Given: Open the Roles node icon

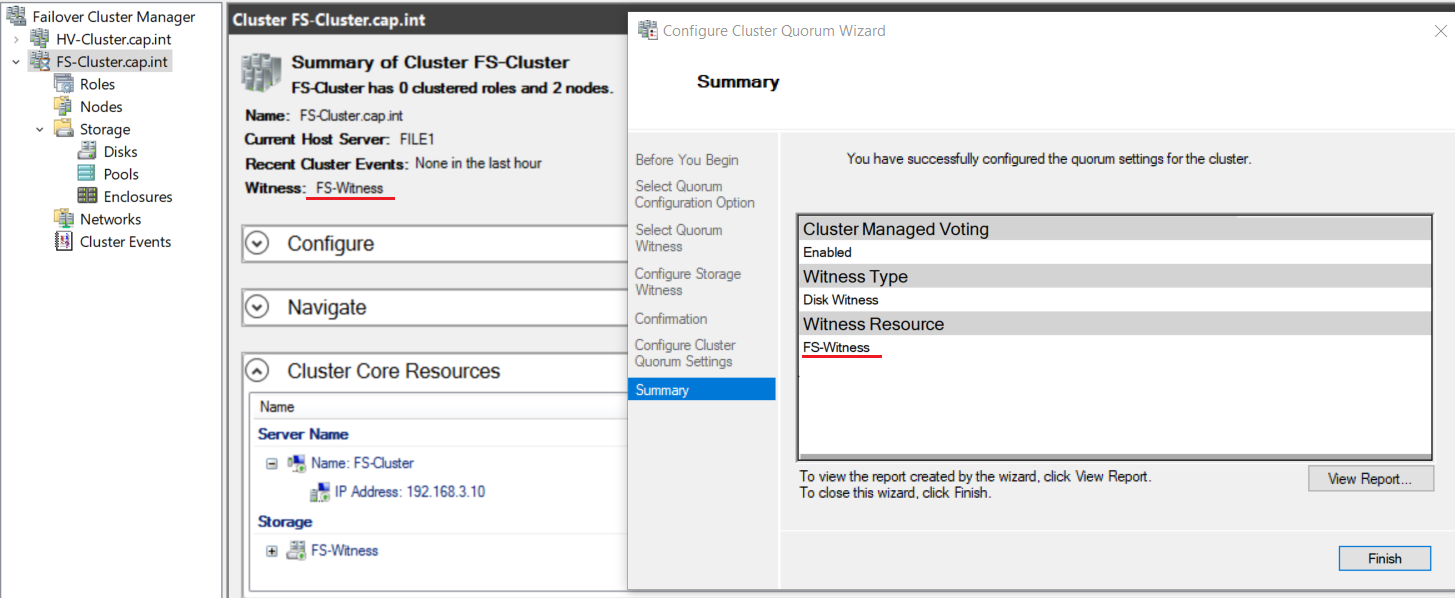Looking at the screenshot, I should (x=64, y=84).
